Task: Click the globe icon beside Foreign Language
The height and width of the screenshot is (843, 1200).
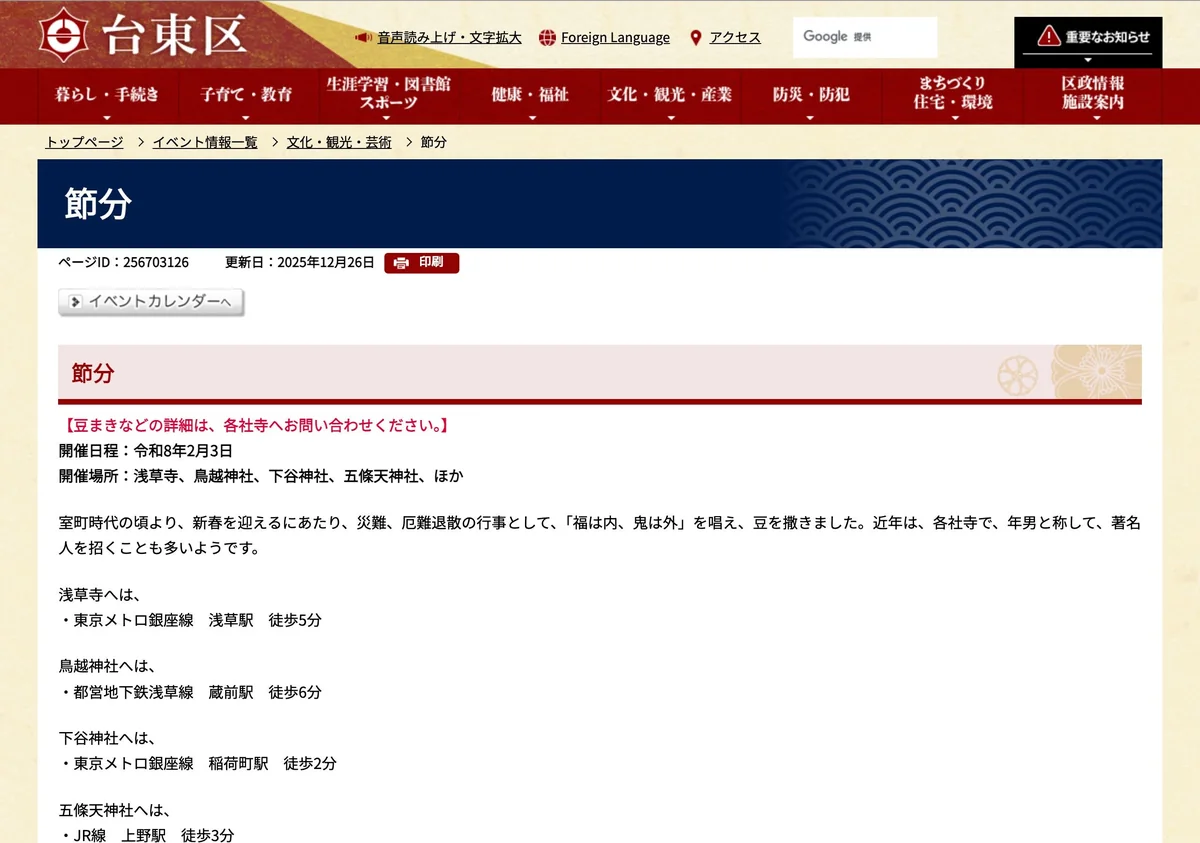Action: click(x=547, y=38)
